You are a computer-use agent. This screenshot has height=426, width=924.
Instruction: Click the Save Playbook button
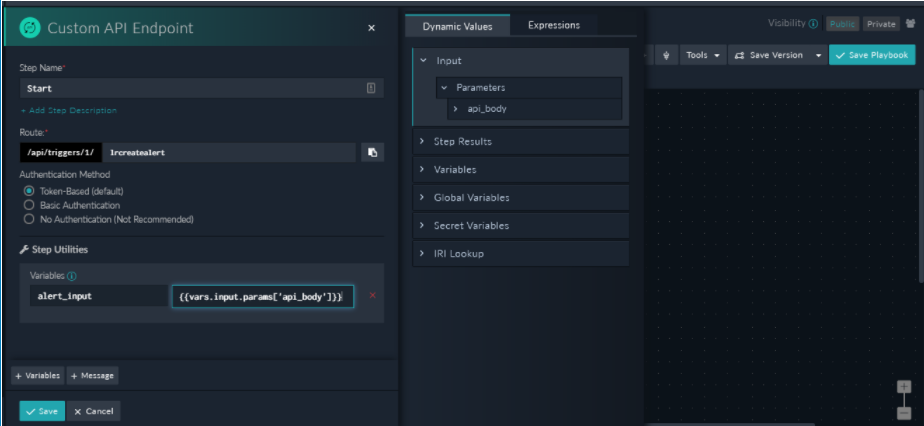pos(872,56)
